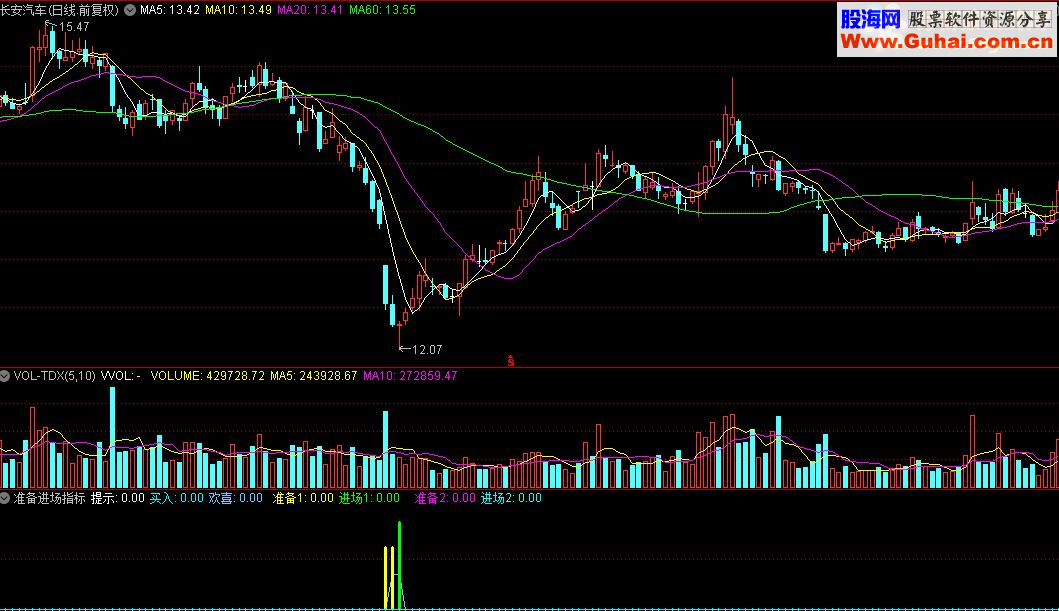The width and height of the screenshot is (1059, 611).
Task: Click the 准备进场指标 indicator name
Action: pyautogui.click(x=49, y=498)
